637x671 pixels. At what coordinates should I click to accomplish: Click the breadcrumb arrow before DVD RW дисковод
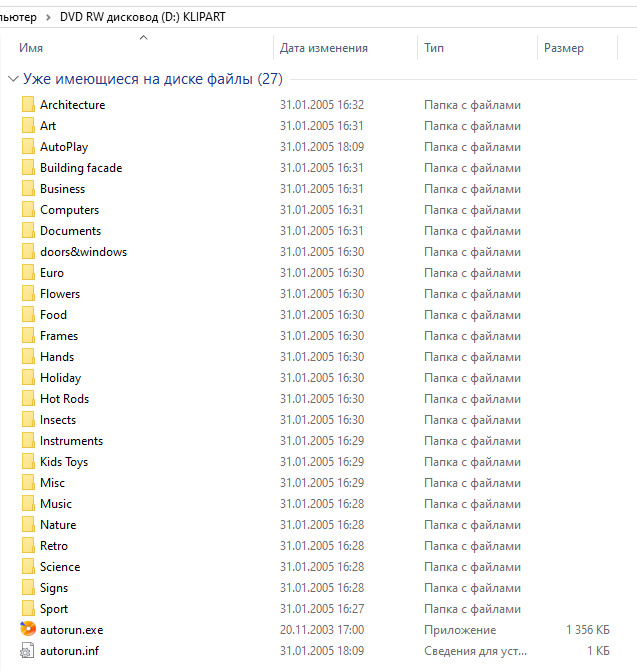pos(48,17)
